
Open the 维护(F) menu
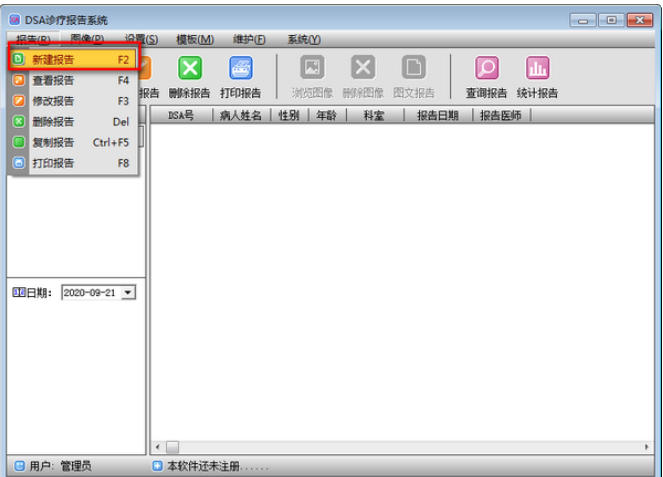pos(249,39)
